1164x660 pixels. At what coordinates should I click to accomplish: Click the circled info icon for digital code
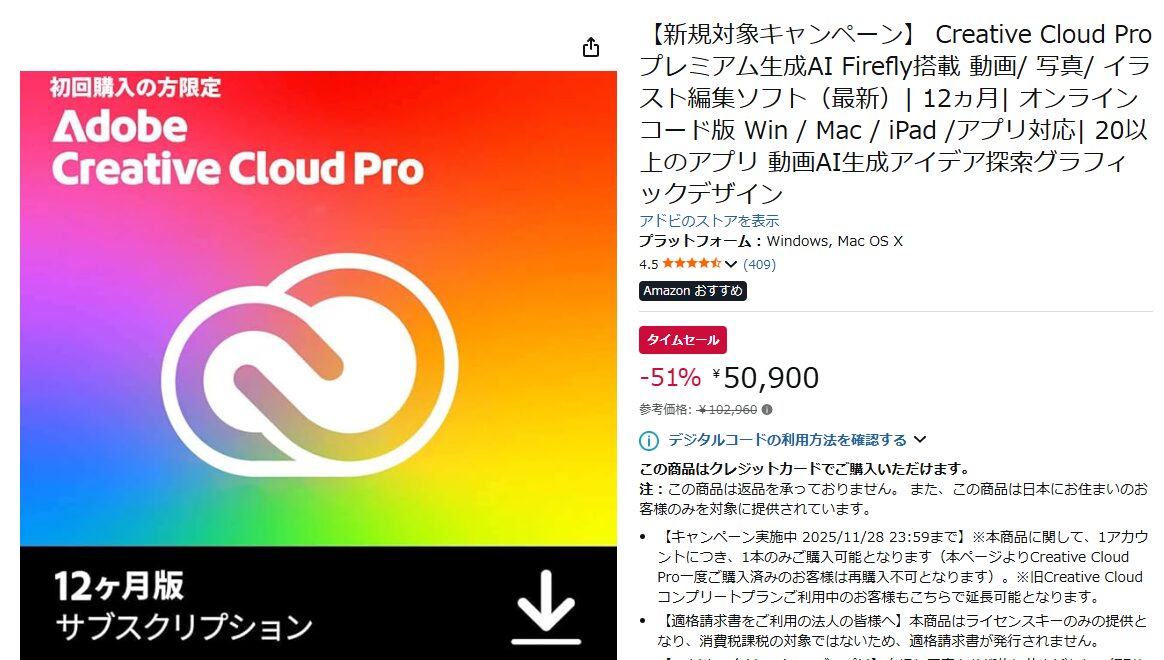click(x=649, y=441)
